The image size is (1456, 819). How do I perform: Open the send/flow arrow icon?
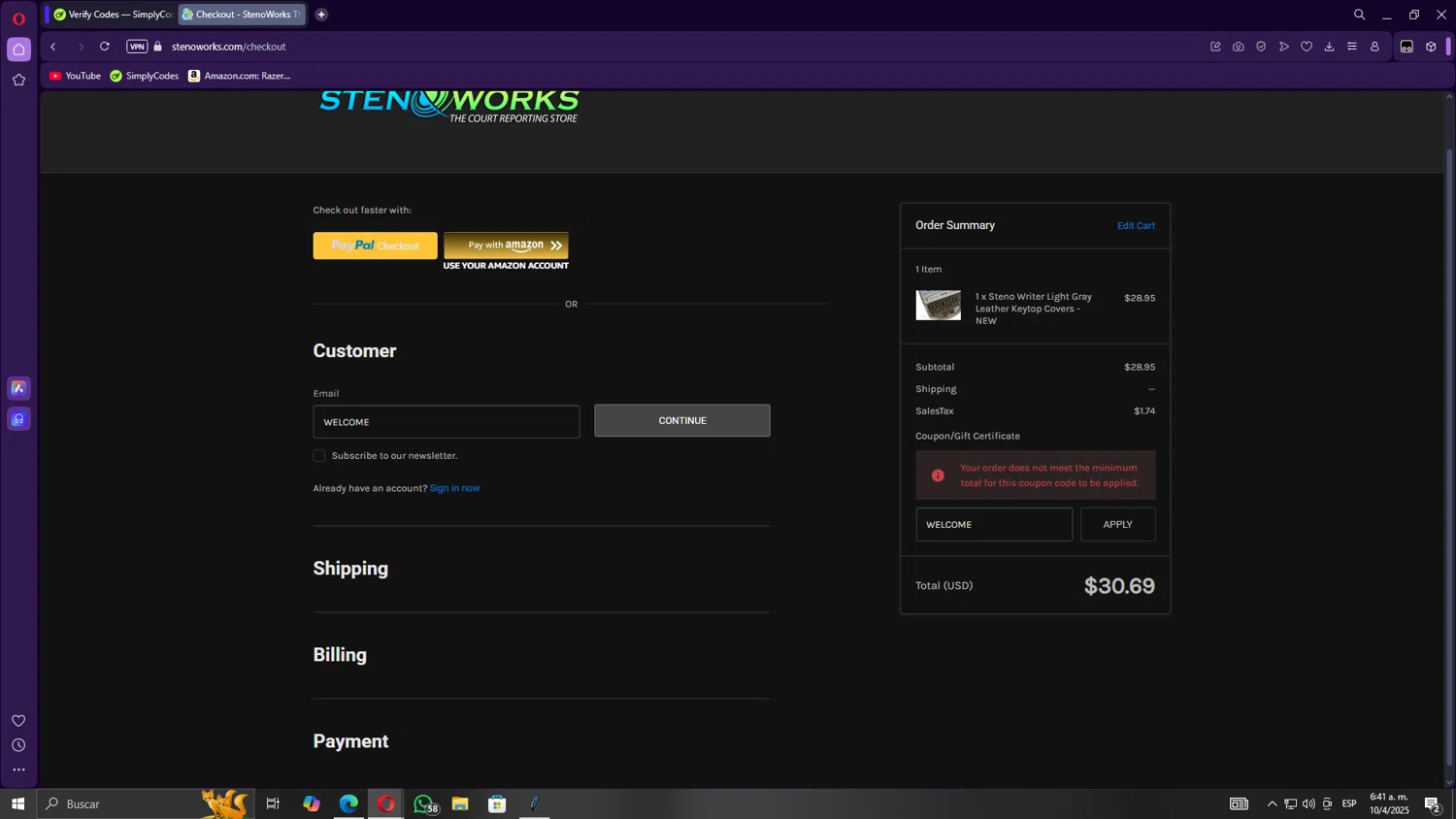1284,47
